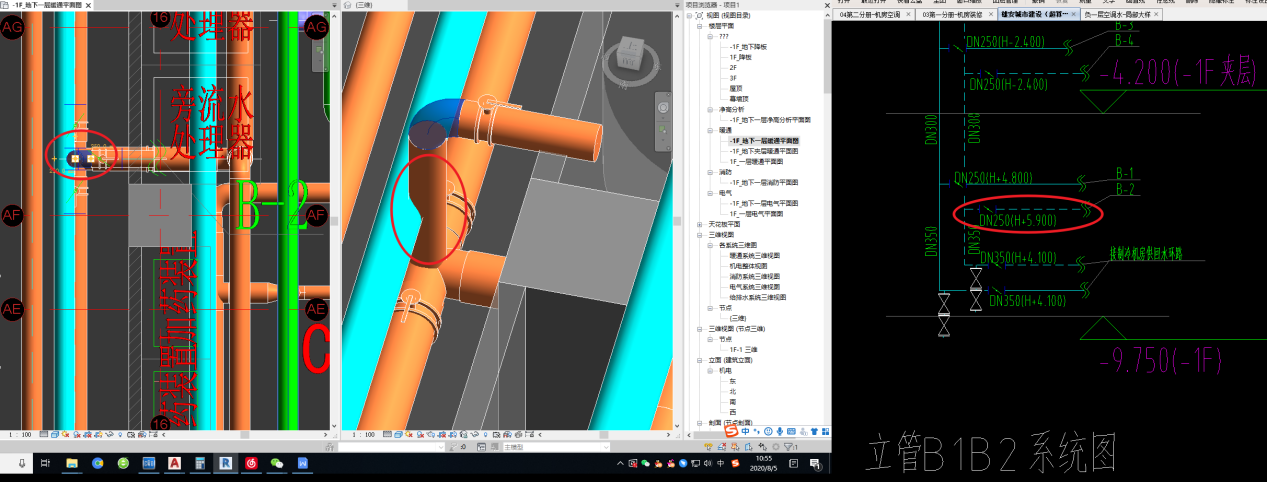Close the 04第二分册-机房空调 tab

pos(910,15)
